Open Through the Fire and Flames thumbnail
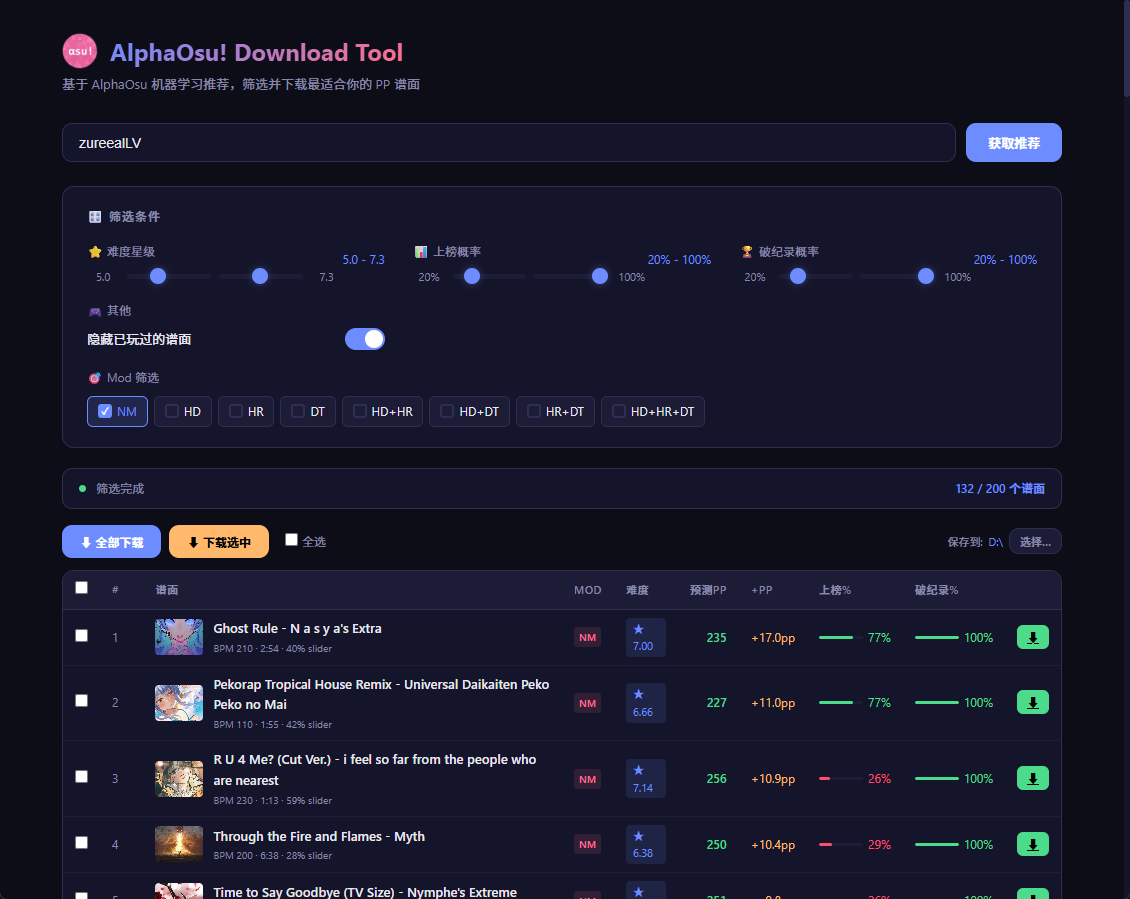1130x899 pixels. point(179,844)
